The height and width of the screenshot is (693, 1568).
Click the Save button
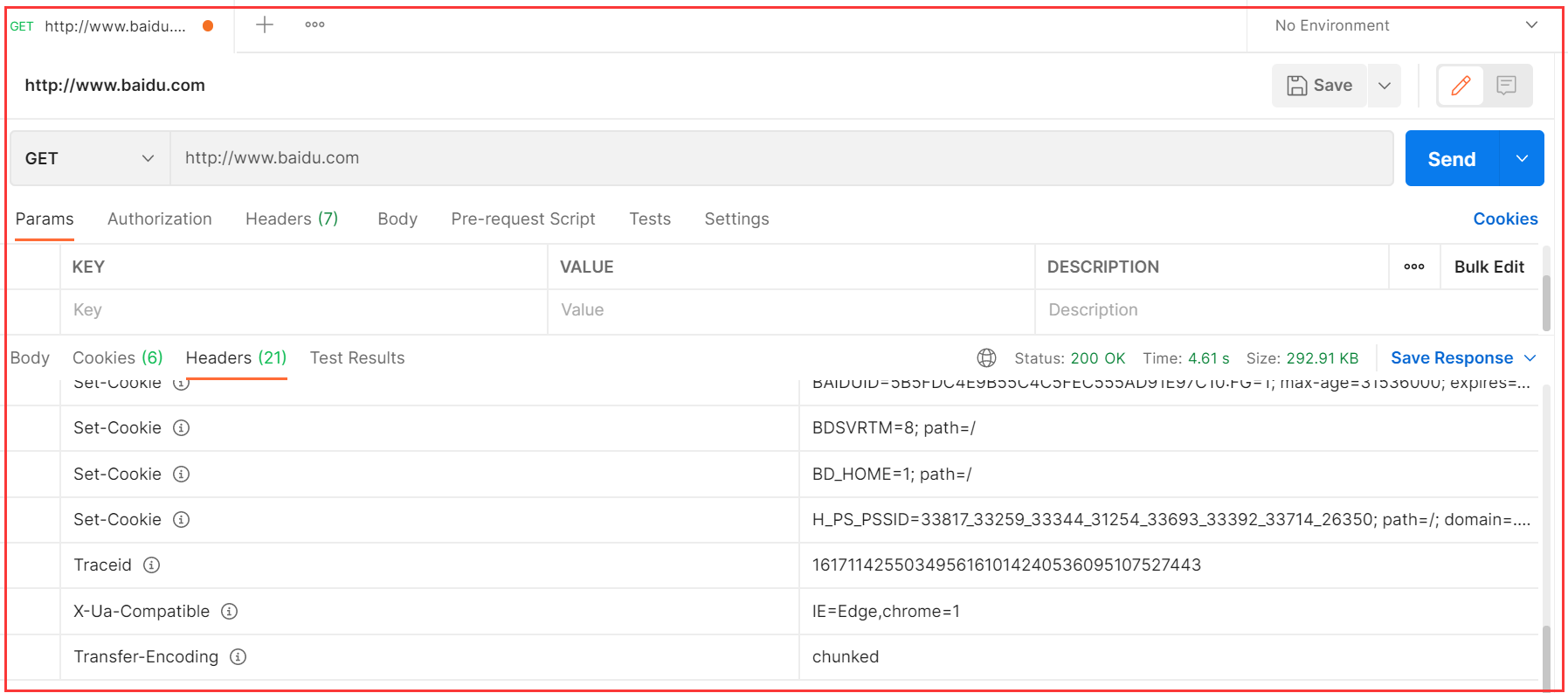[1319, 85]
